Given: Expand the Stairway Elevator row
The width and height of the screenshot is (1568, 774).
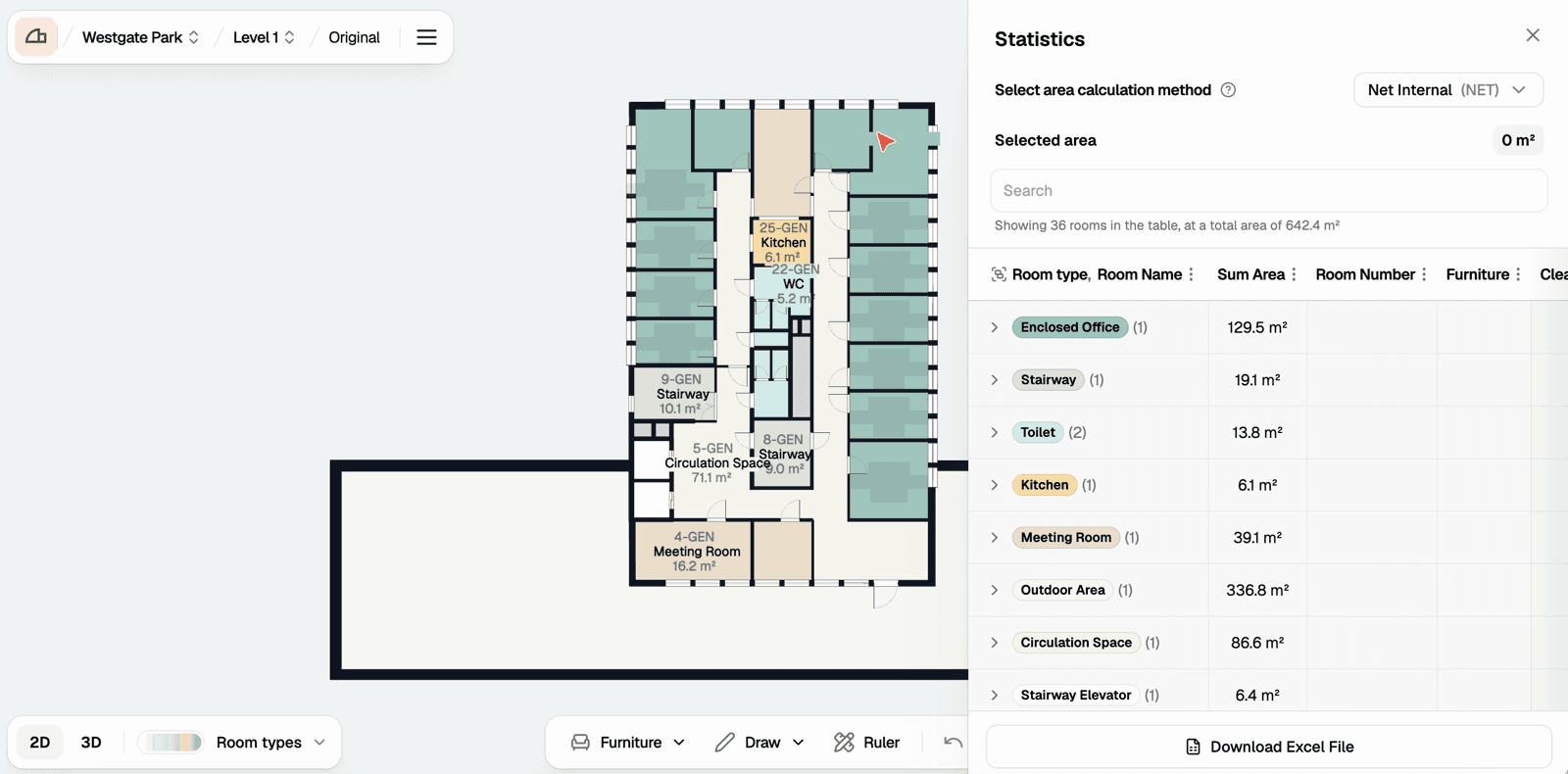Looking at the screenshot, I should tap(995, 696).
